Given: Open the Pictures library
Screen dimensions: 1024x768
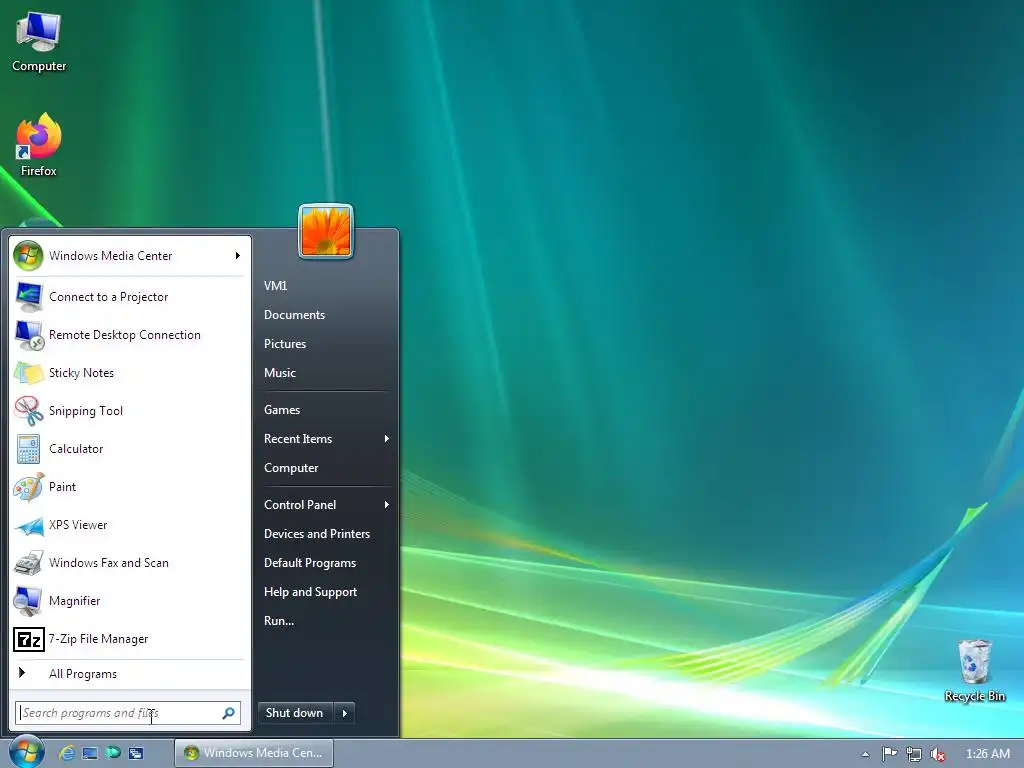Looking at the screenshot, I should [x=325, y=344].
